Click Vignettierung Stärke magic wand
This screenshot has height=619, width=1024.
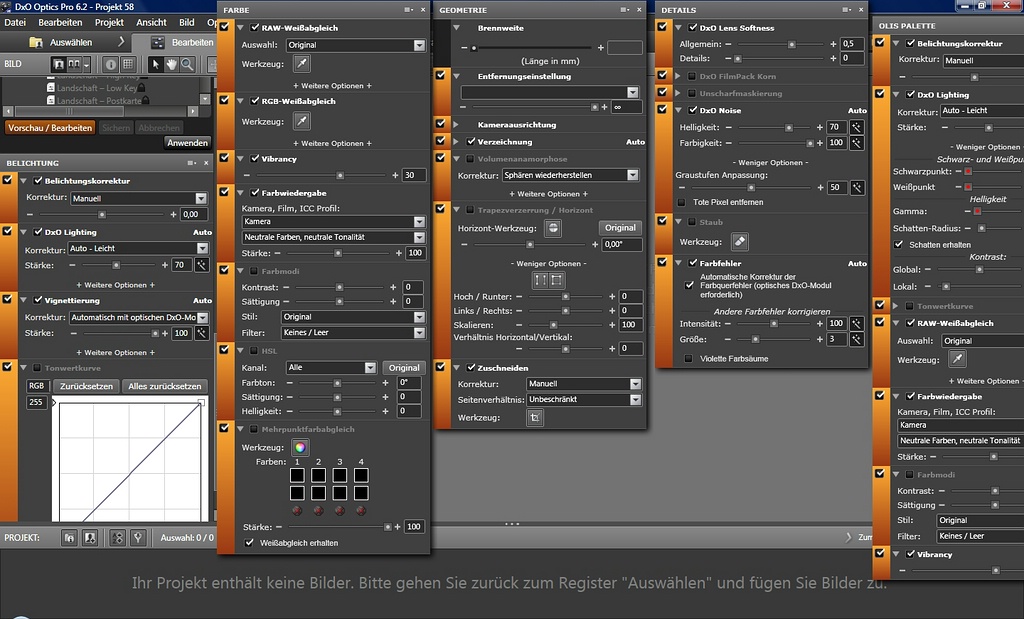(x=202, y=333)
